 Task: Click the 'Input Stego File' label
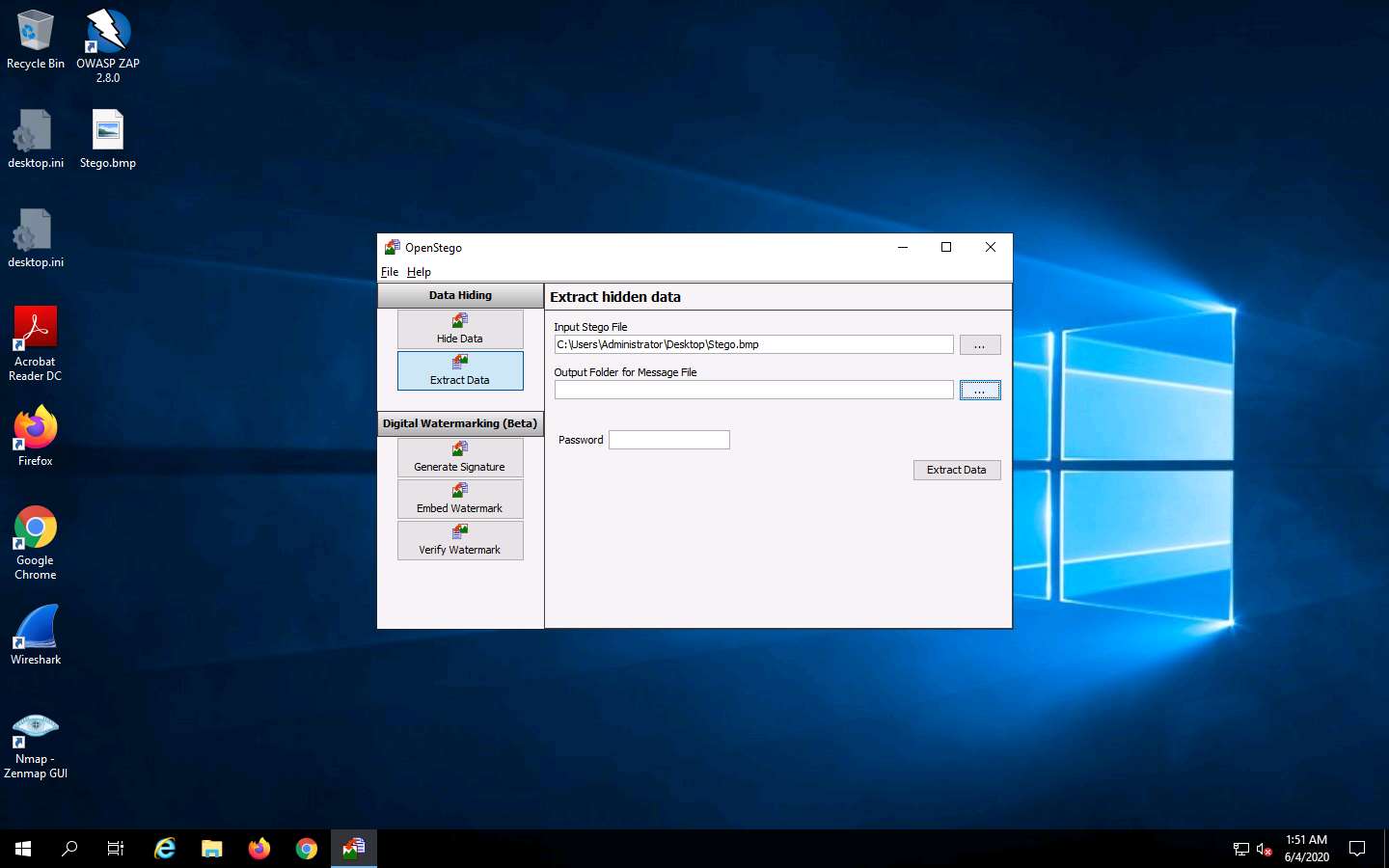click(590, 327)
